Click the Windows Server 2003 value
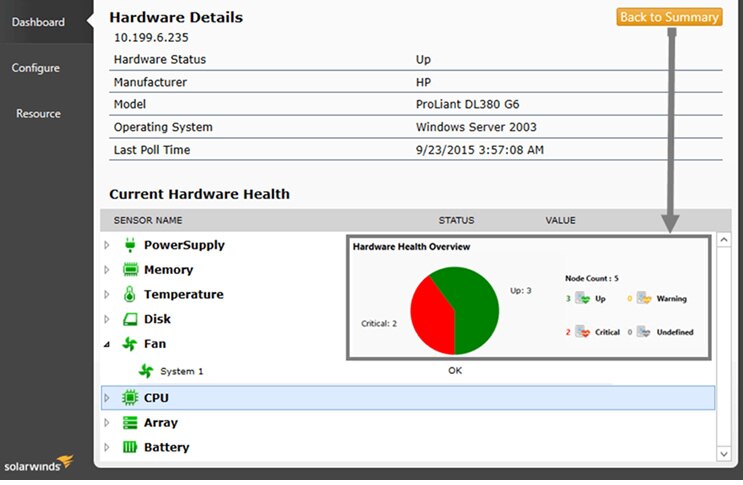Viewport: 743px width, 485px height. point(476,127)
